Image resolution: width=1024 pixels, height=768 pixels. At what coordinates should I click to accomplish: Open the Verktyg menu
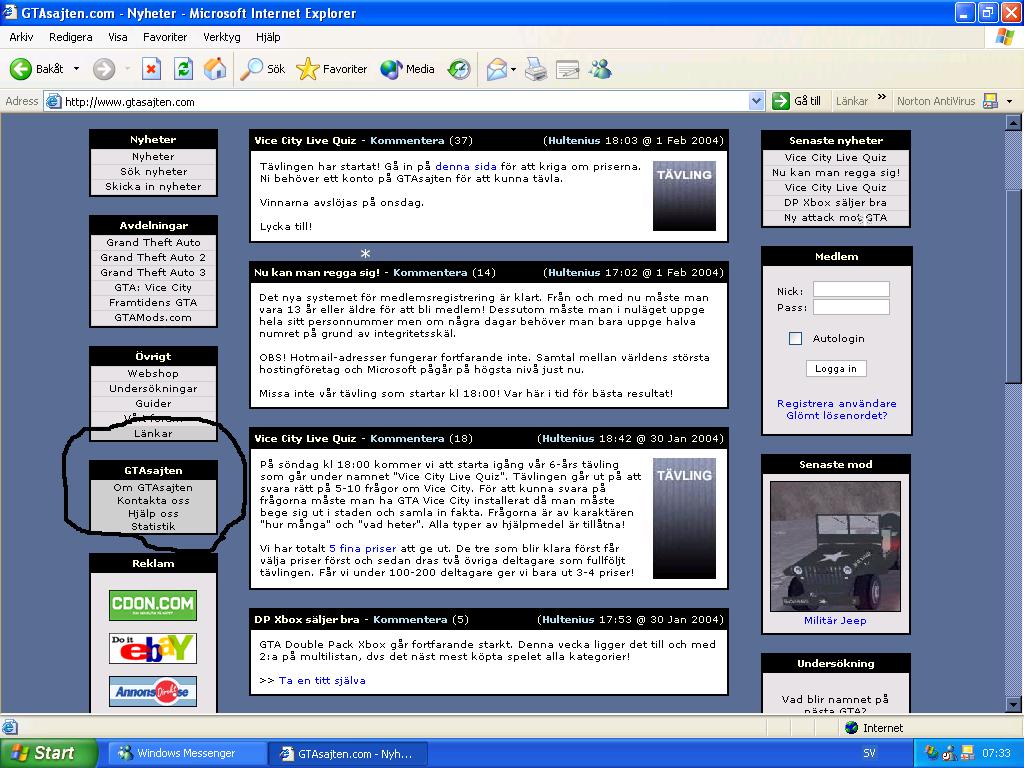(x=221, y=37)
